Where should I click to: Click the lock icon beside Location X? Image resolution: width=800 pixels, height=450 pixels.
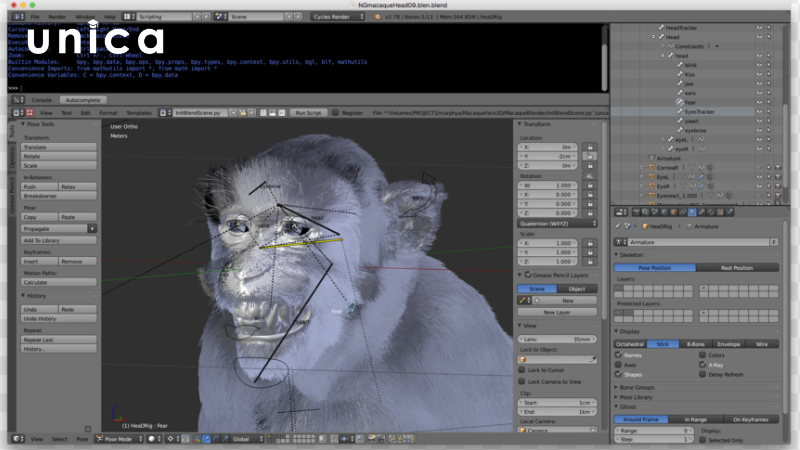point(591,146)
